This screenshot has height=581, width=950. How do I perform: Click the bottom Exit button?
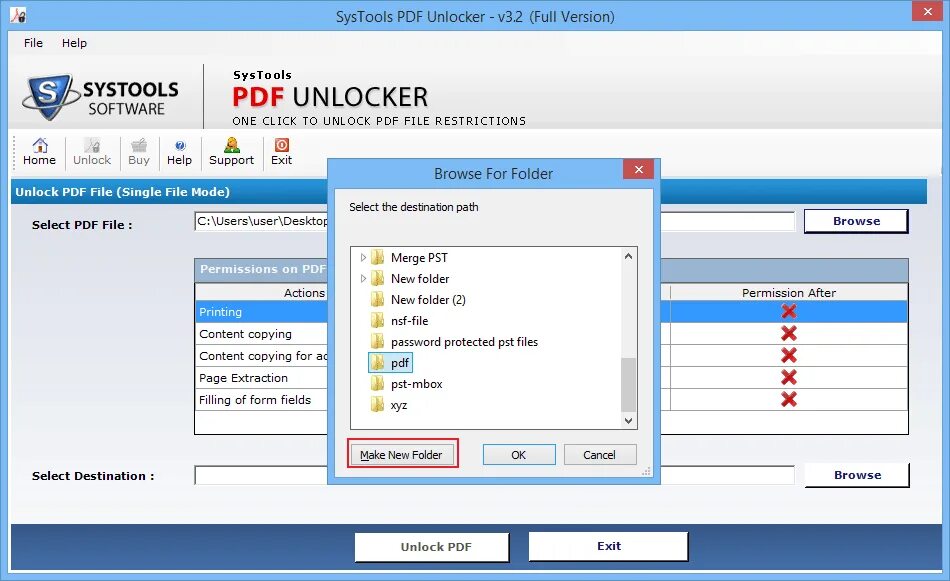point(608,546)
